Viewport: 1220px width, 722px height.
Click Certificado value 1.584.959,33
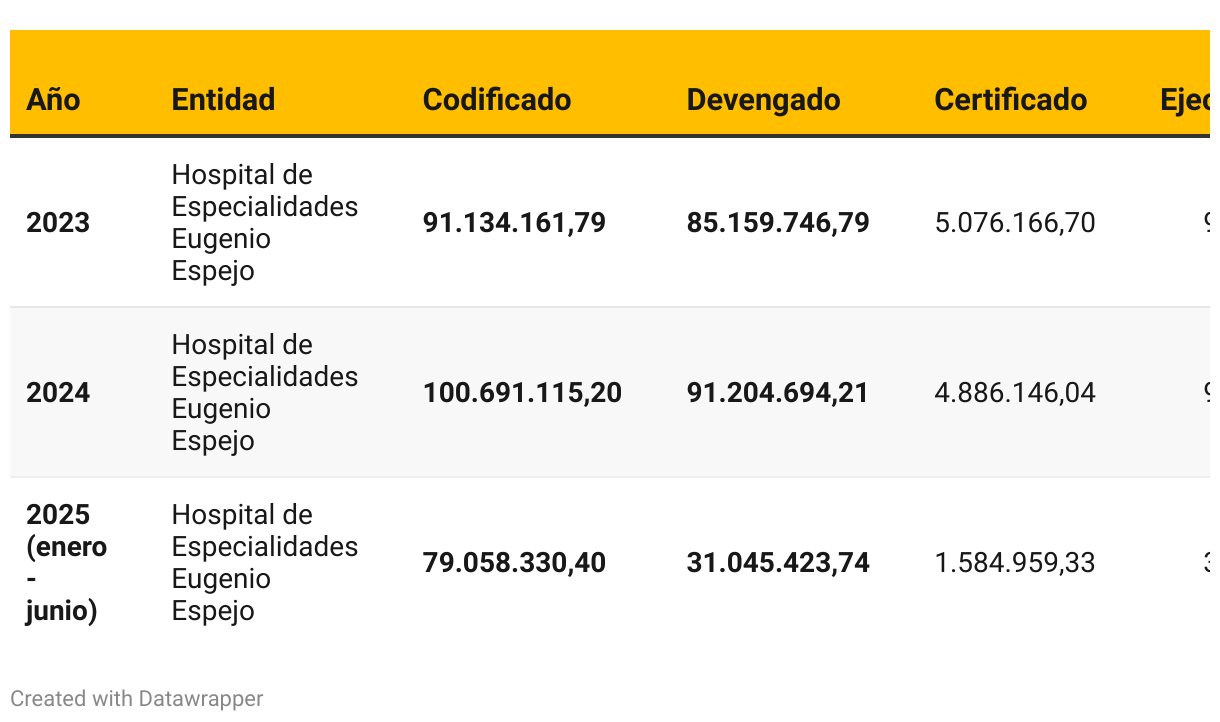(x=1015, y=562)
